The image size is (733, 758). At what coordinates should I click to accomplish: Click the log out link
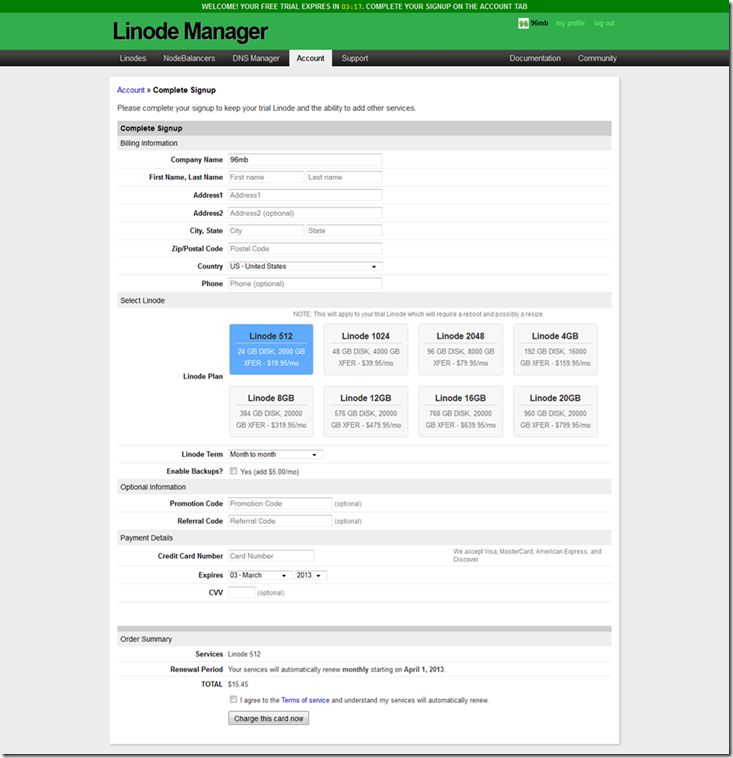(604, 23)
